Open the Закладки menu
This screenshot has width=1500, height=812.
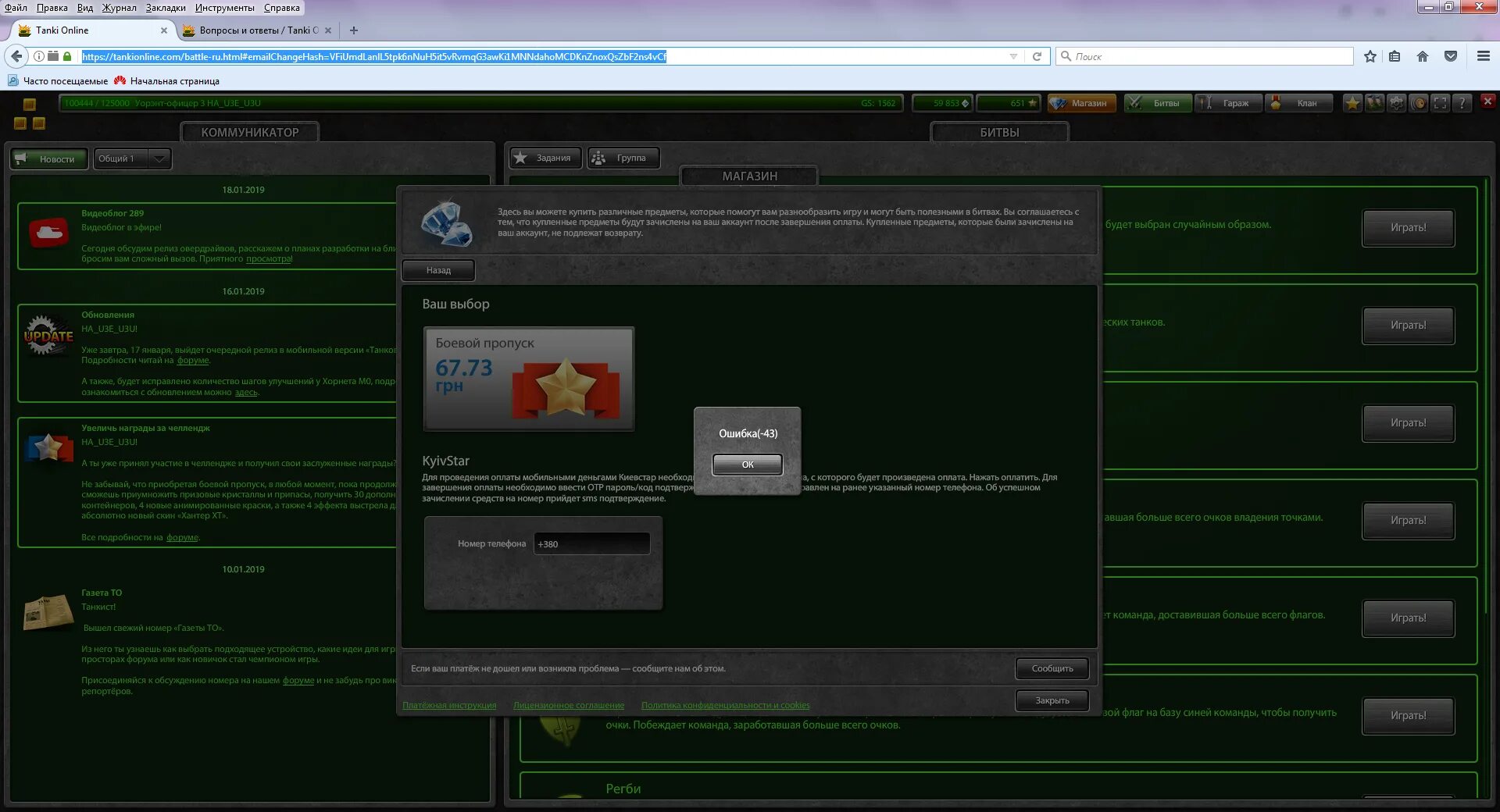(166, 8)
